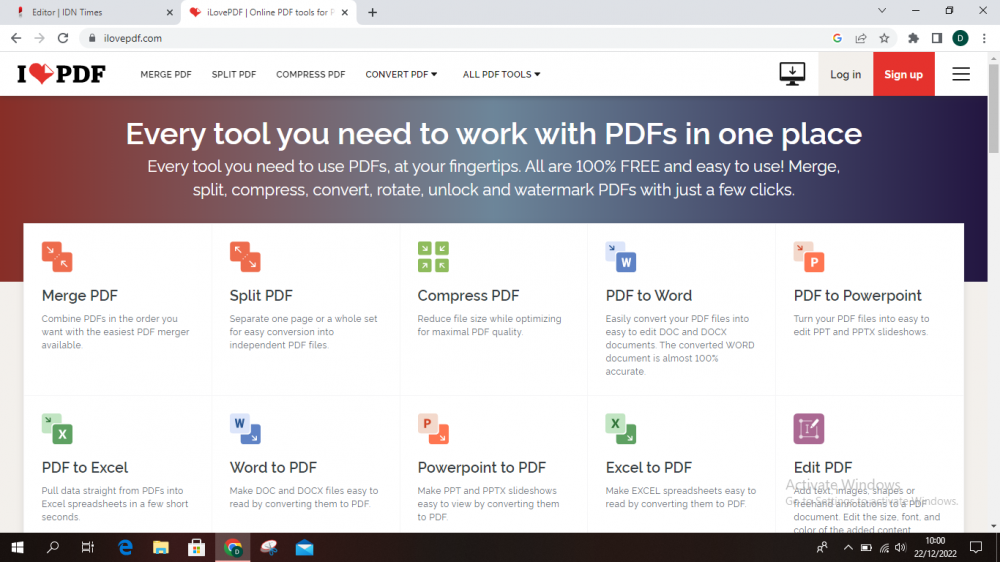Image resolution: width=1000 pixels, height=562 pixels.
Task: Select COMPRESS PDF in the top navigation
Action: click(311, 75)
